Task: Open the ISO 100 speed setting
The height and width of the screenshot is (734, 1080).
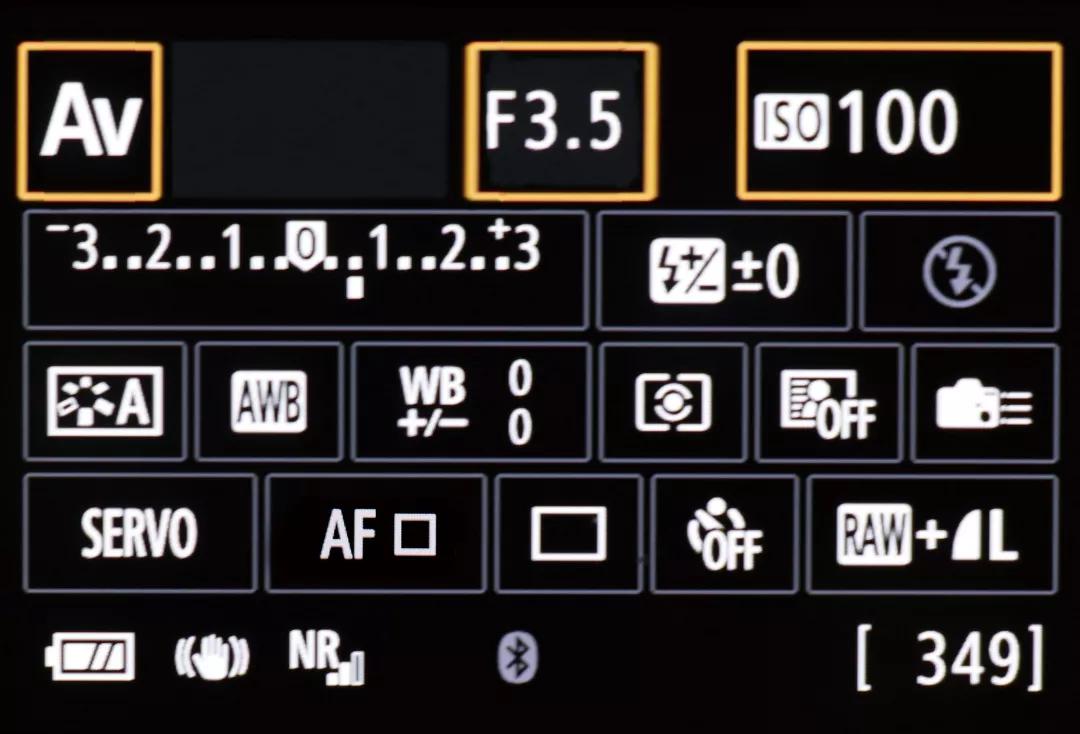Action: [899, 121]
